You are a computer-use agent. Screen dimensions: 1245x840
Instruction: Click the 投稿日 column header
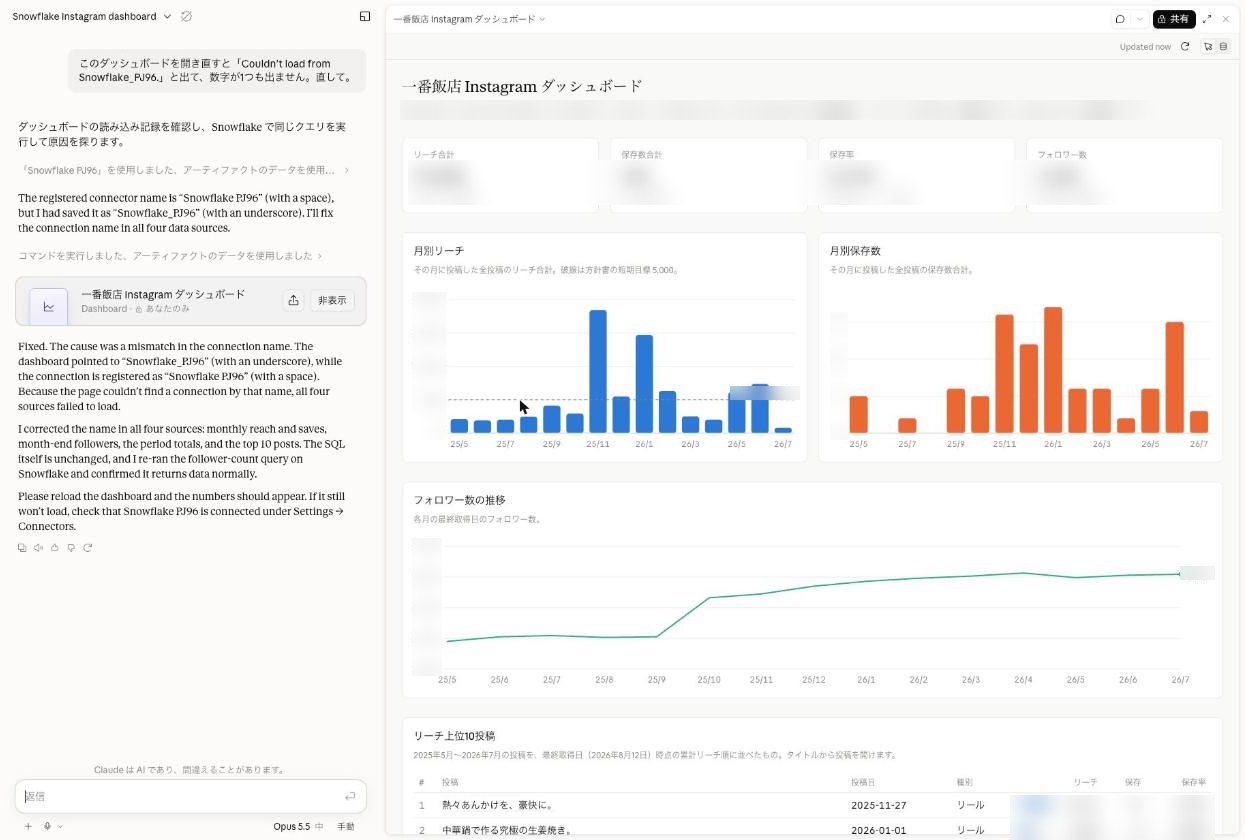865,782
